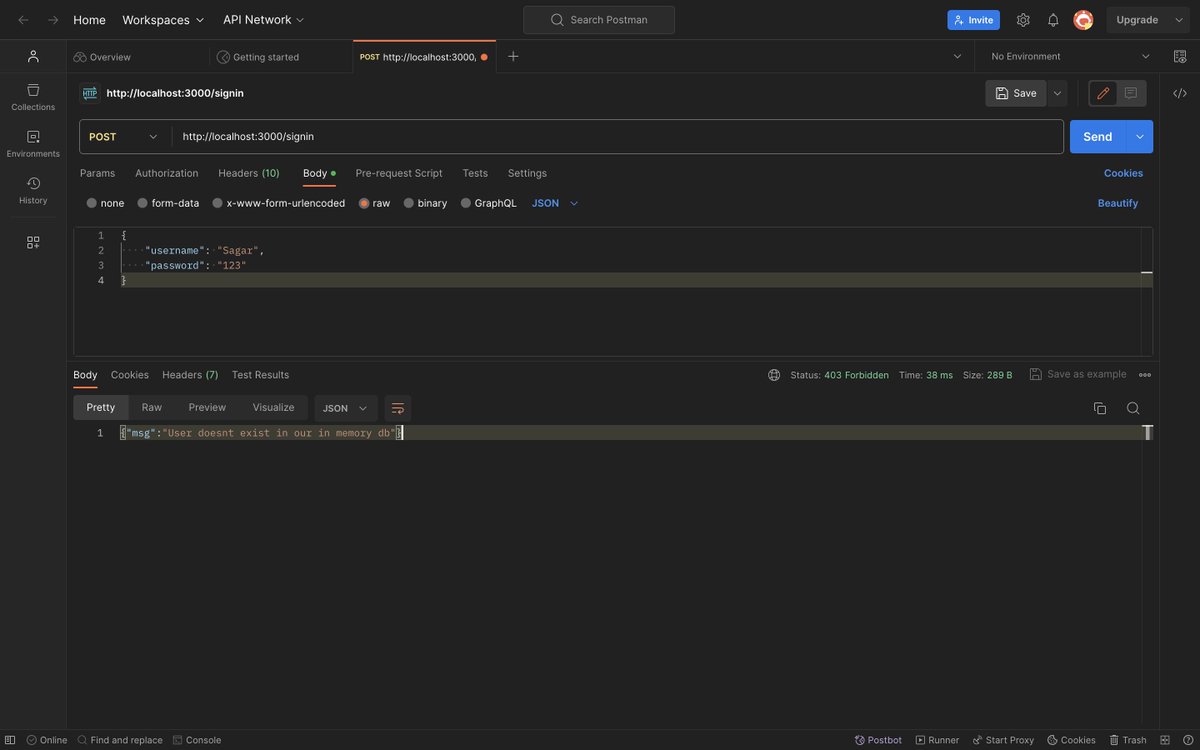Click the network globe icon by Status

pyautogui.click(x=774, y=375)
